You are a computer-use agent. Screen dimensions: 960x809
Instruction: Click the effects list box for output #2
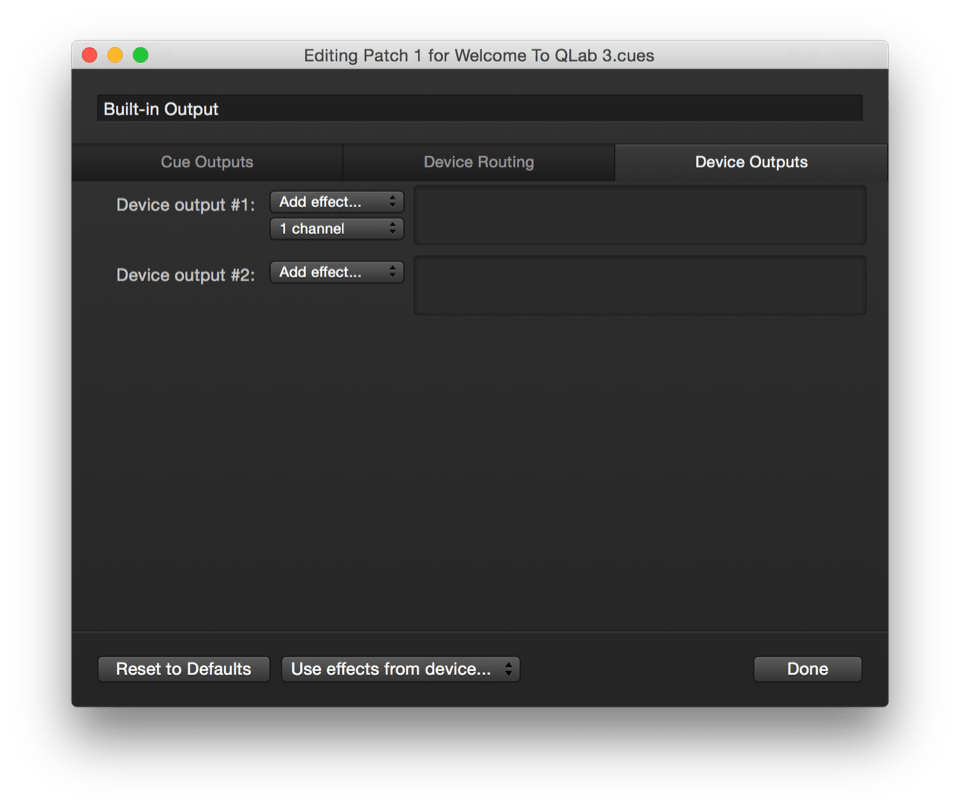click(640, 285)
